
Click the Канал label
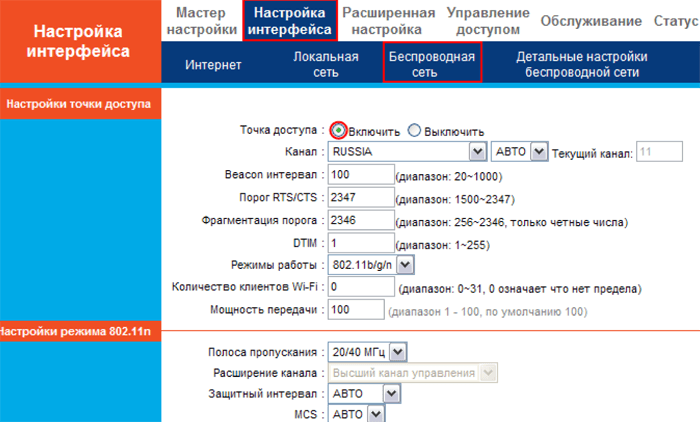click(300, 152)
